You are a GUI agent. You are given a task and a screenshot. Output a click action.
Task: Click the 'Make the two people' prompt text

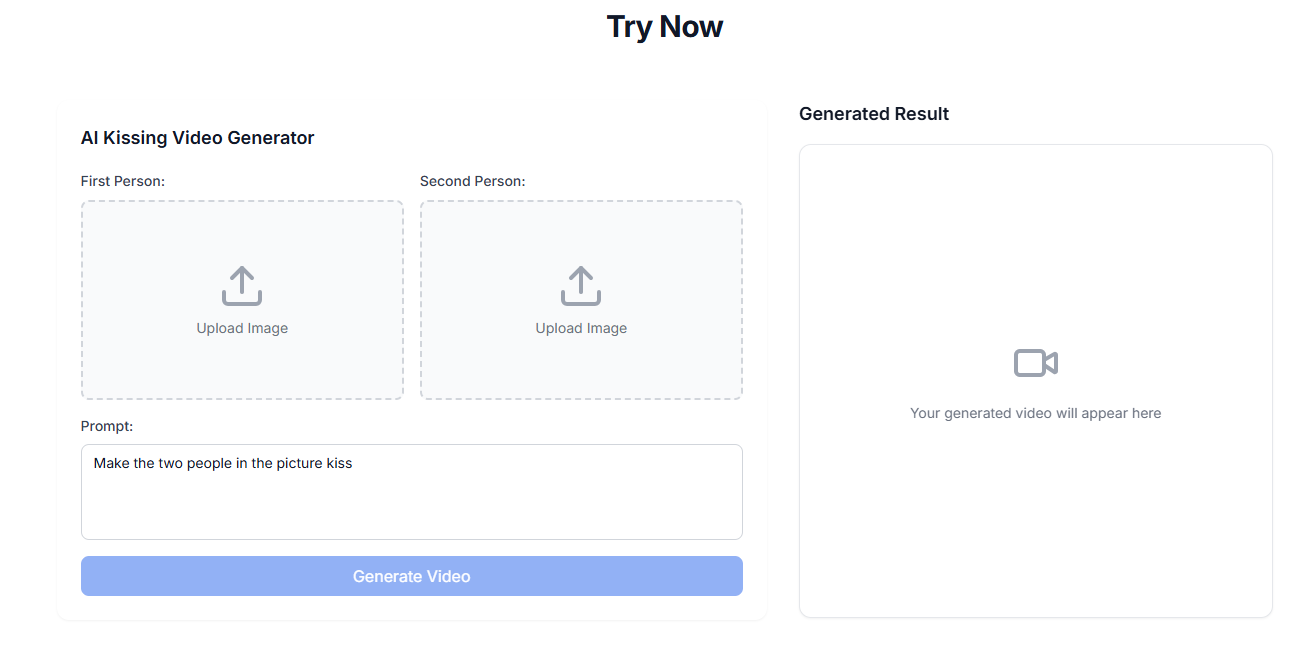pos(159,463)
